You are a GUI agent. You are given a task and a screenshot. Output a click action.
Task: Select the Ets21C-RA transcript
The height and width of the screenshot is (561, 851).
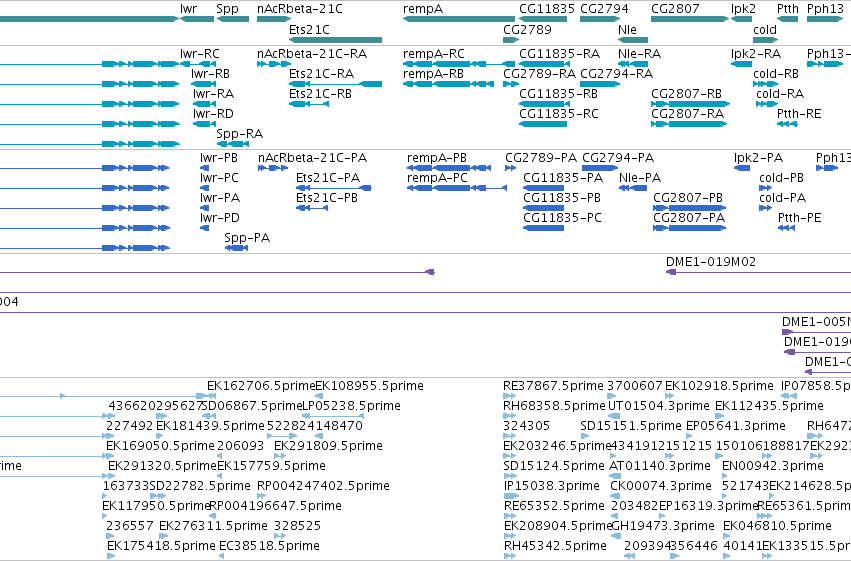coord(335,84)
